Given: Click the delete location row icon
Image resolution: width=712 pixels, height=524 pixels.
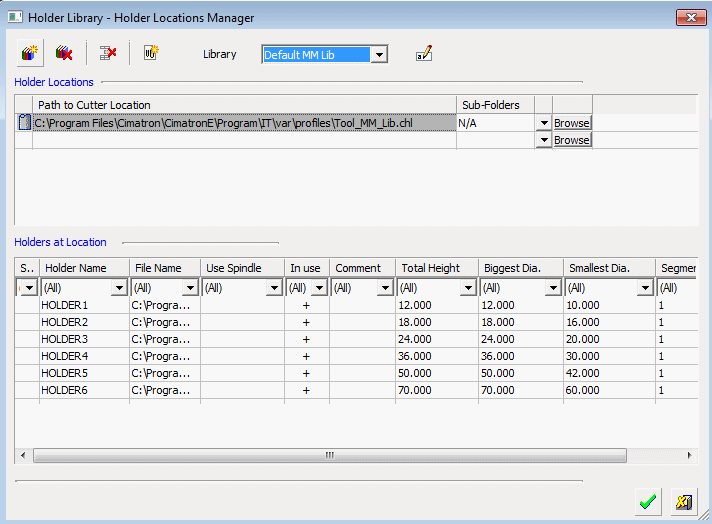Looking at the screenshot, I should [x=108, y=54].
